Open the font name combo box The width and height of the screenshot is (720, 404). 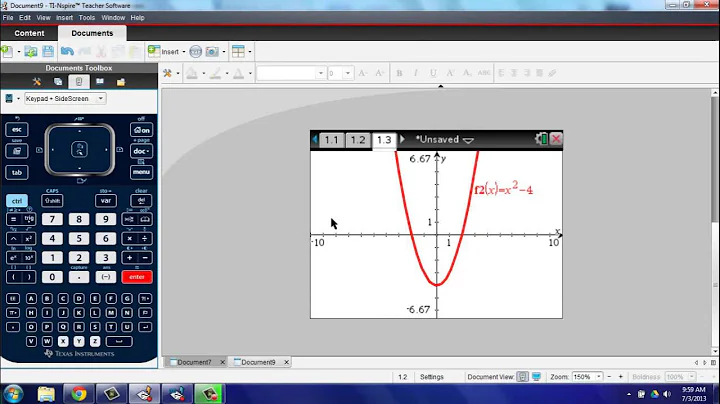pyautogui.click(x=291, y=73)
